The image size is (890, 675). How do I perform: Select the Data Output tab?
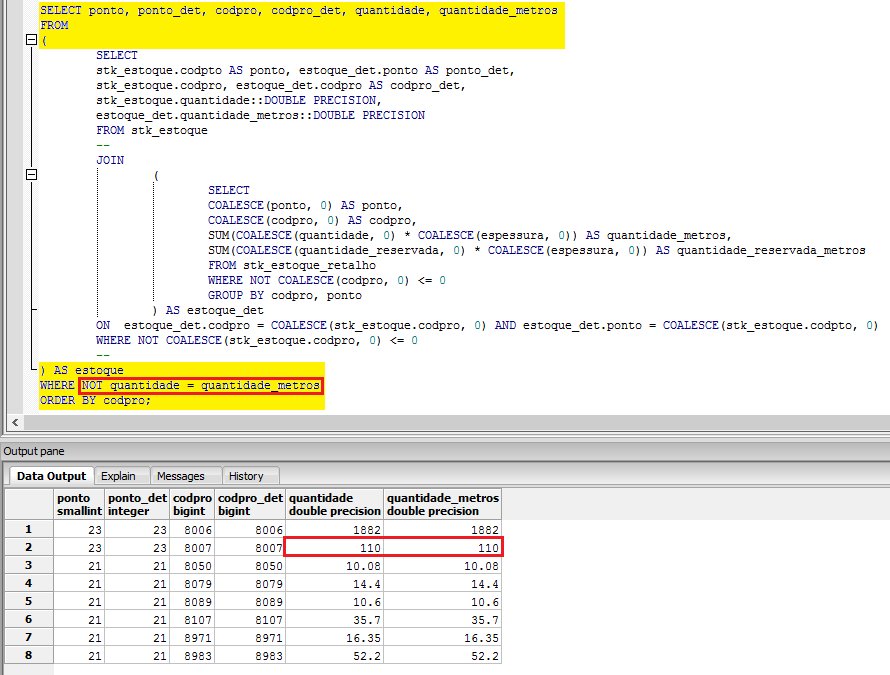51,476
